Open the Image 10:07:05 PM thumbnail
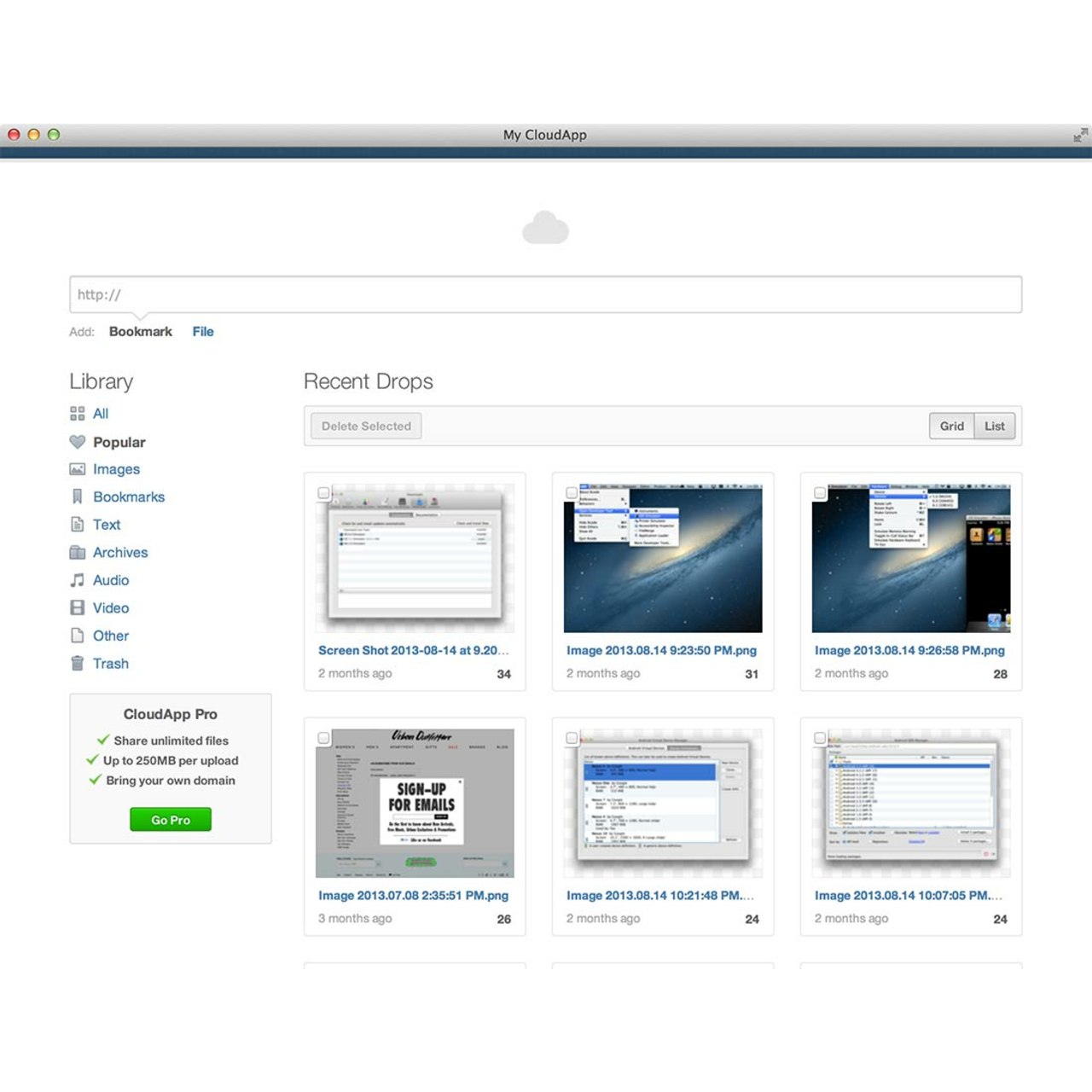 coord(910,803)
